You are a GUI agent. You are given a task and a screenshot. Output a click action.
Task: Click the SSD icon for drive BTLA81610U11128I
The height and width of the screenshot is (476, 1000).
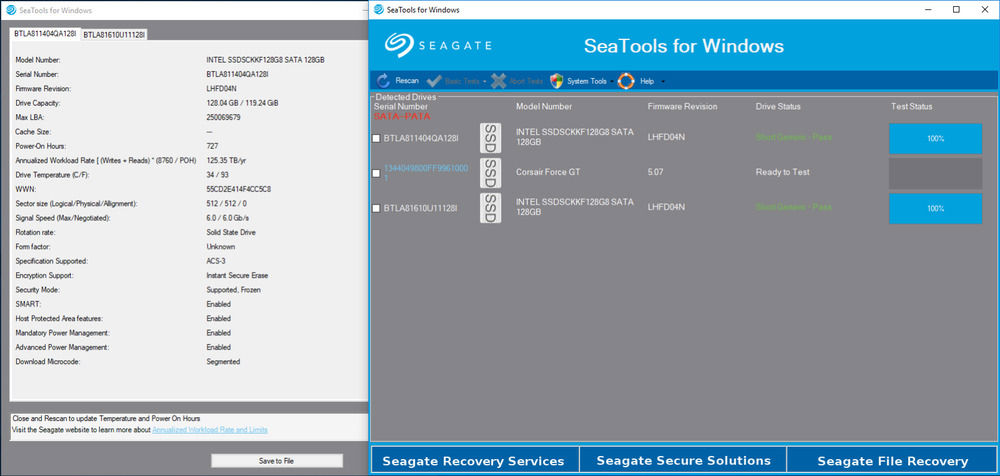(490, 208)
